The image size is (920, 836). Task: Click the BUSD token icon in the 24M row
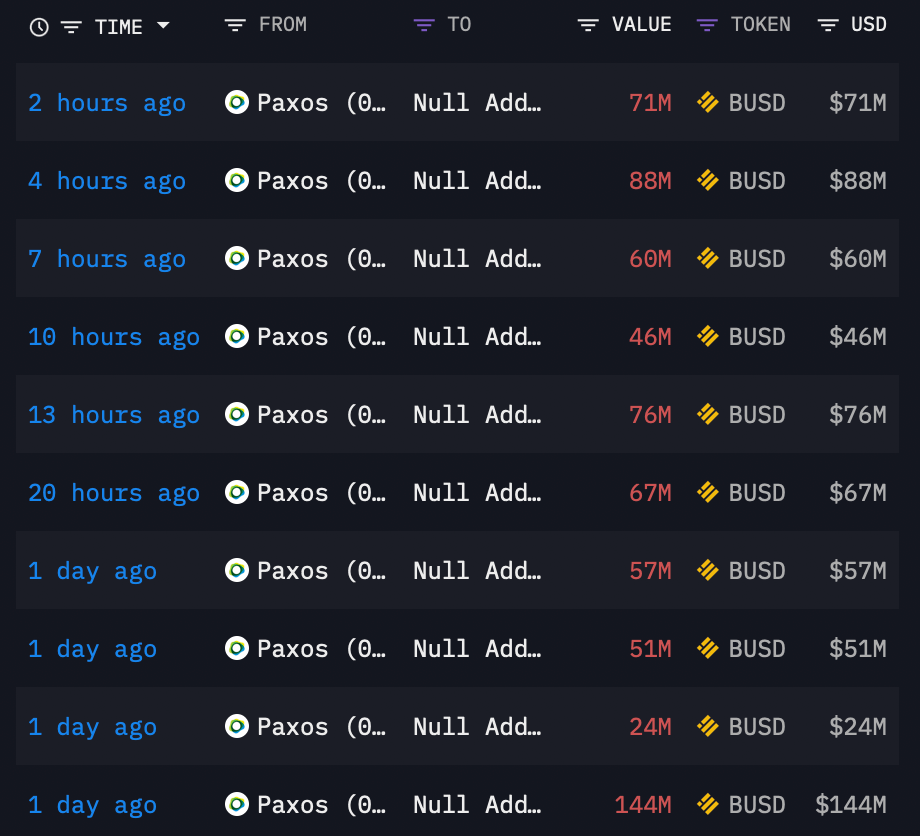pos(708,726)
